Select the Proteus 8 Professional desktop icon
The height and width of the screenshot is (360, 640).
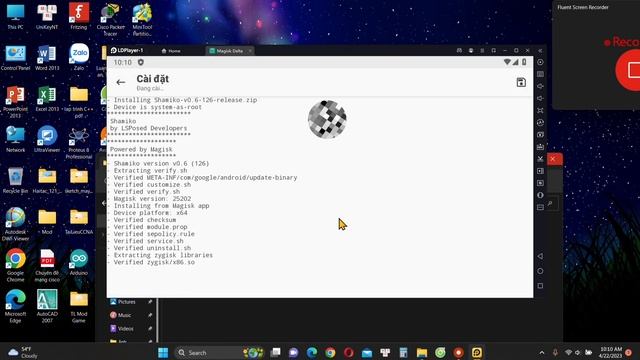tap(79, 143)
